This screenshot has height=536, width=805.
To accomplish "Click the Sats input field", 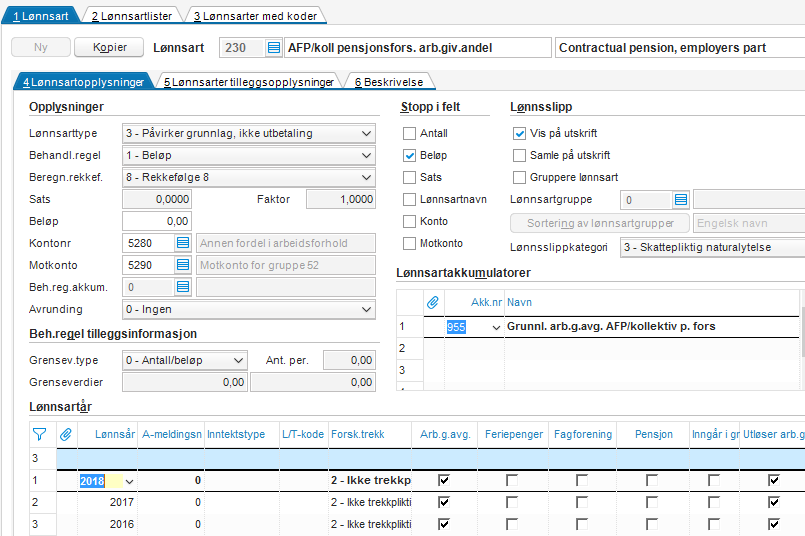I will pos(156,199).
